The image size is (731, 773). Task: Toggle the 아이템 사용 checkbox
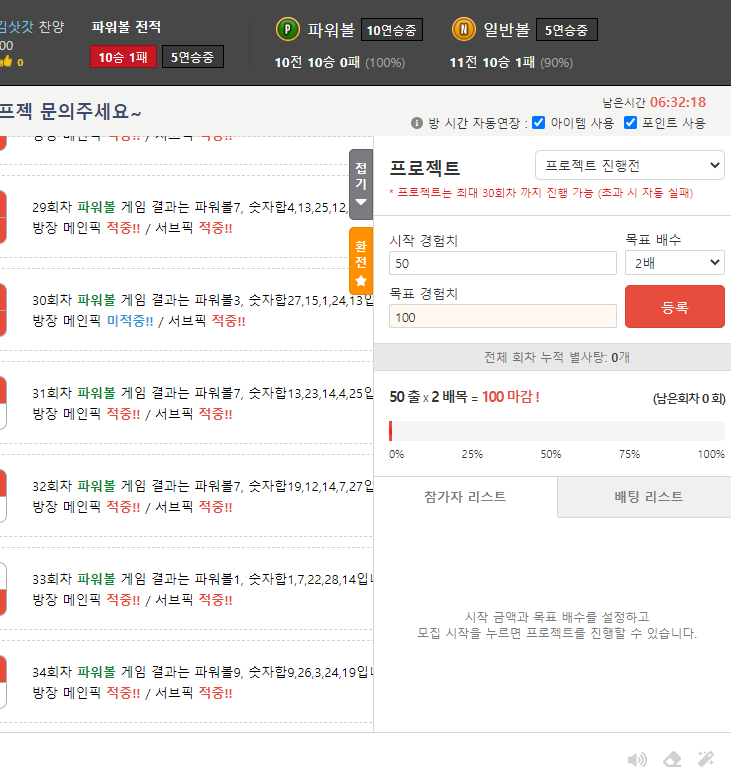click(x=538, y=123)
